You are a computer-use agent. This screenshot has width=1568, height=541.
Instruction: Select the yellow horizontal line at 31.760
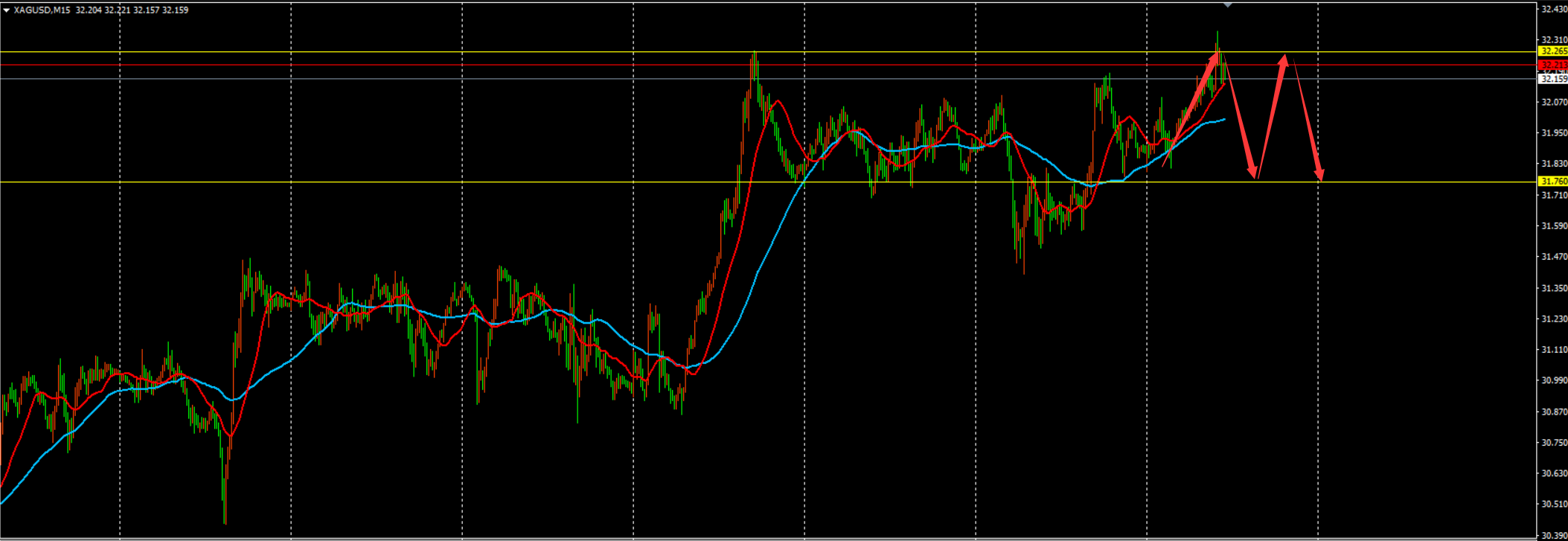coord(767,182)
